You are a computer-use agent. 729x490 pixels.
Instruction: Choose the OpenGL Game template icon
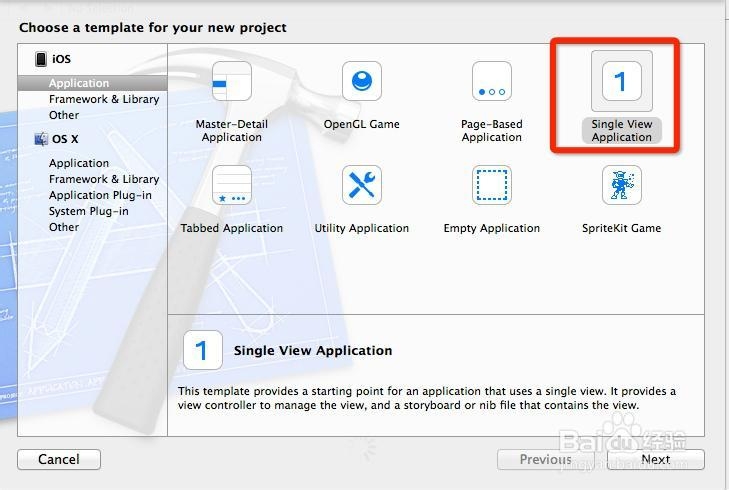[x=362, y=81]
